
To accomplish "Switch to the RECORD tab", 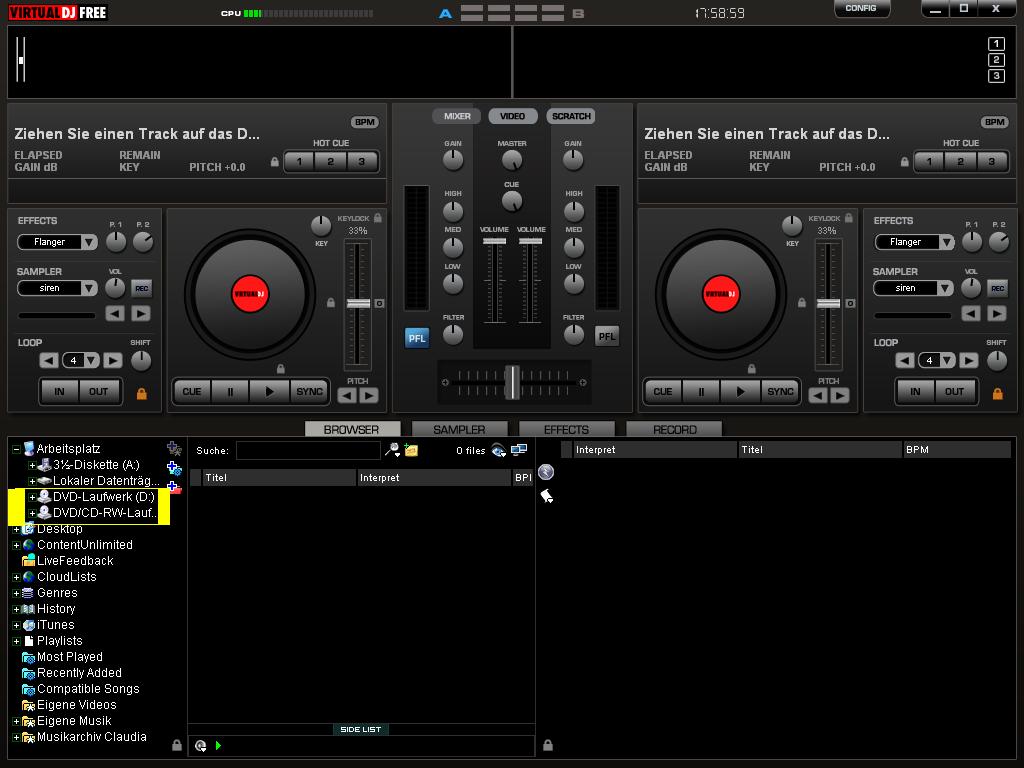I will (675, 429).
